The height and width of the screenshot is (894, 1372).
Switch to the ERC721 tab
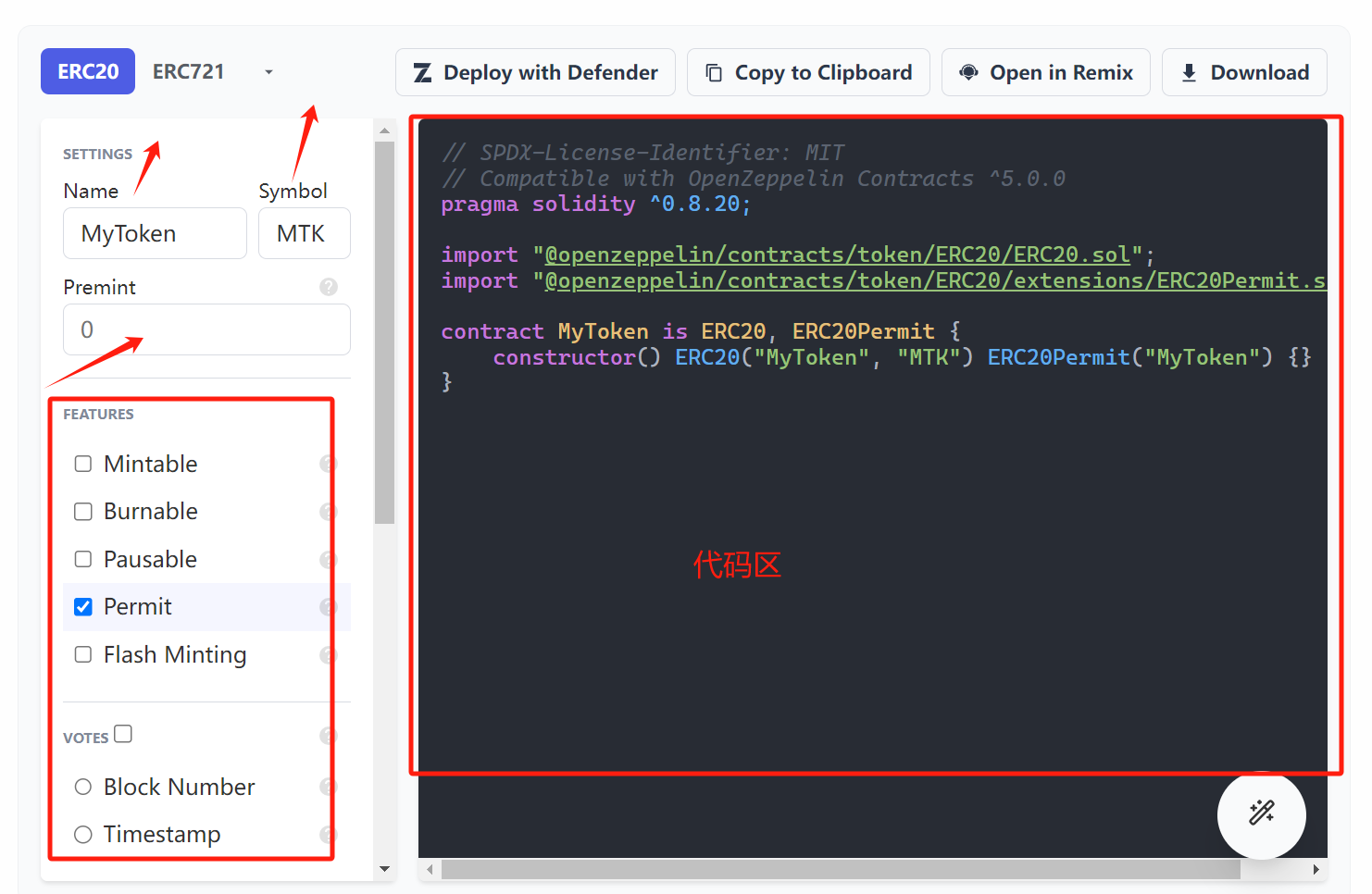(x=188, y=72)
